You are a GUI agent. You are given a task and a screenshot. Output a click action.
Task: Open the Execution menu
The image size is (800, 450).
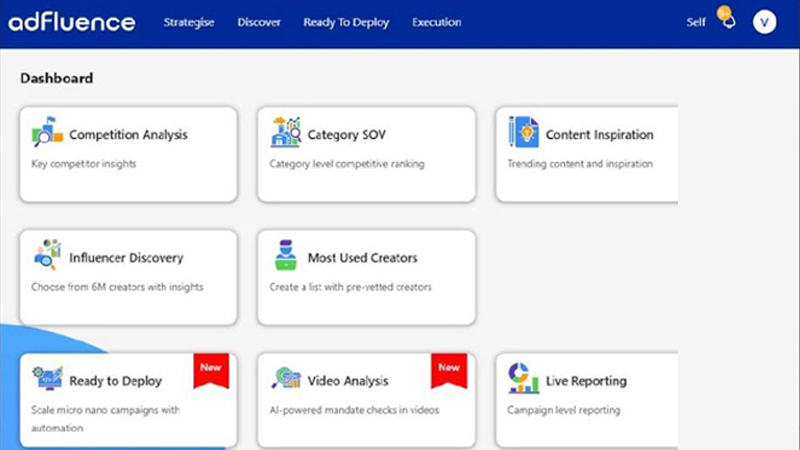pyautogui.click(x=436, y=22)
